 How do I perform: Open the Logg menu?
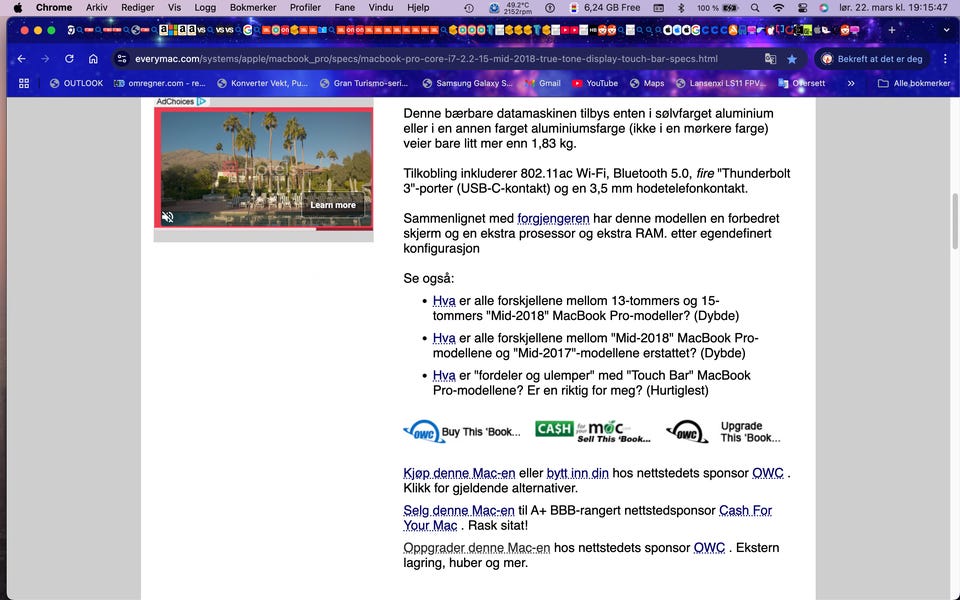click(x=205, y=7)
